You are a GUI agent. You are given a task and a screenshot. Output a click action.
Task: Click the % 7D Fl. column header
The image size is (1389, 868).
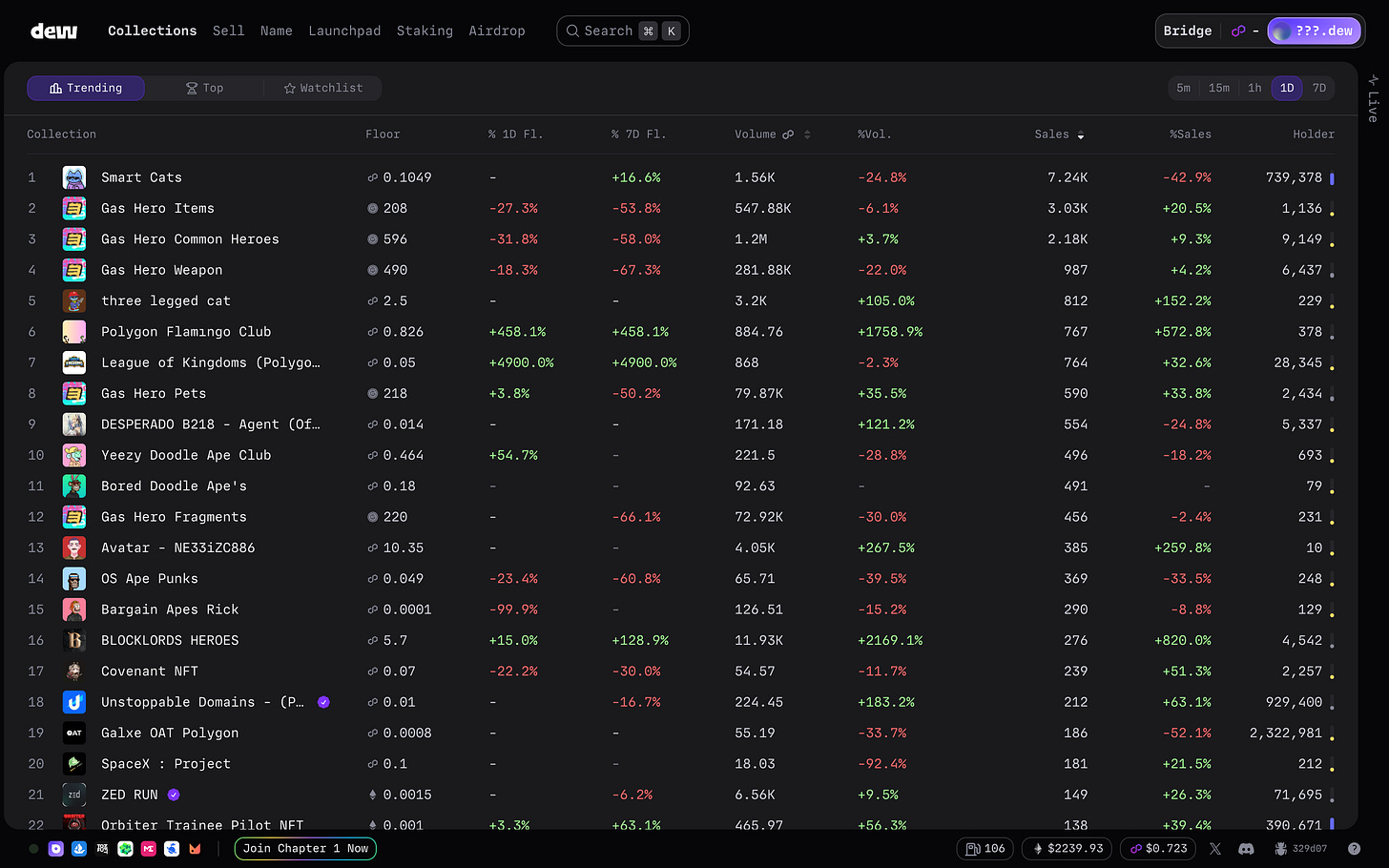pos(638,134)
